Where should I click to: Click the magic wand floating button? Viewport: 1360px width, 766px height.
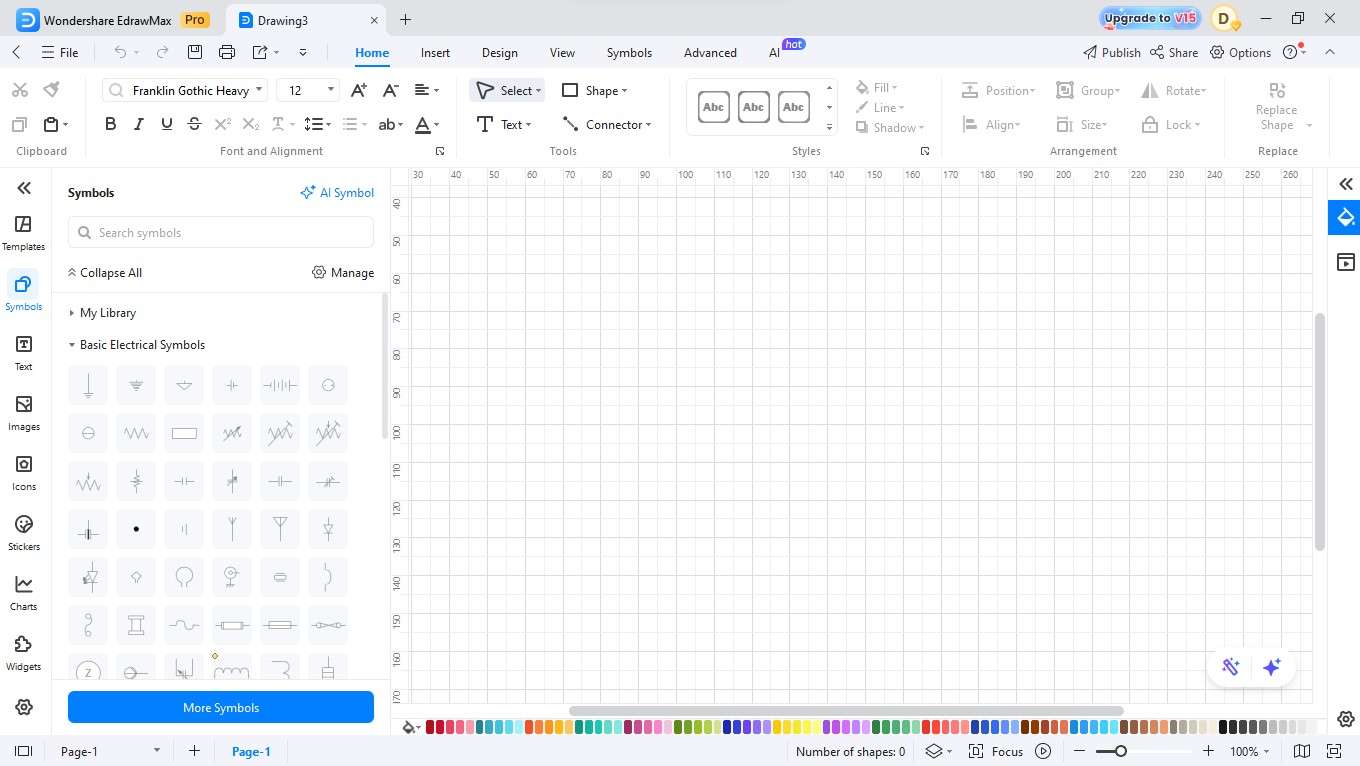click(1230, 667)
